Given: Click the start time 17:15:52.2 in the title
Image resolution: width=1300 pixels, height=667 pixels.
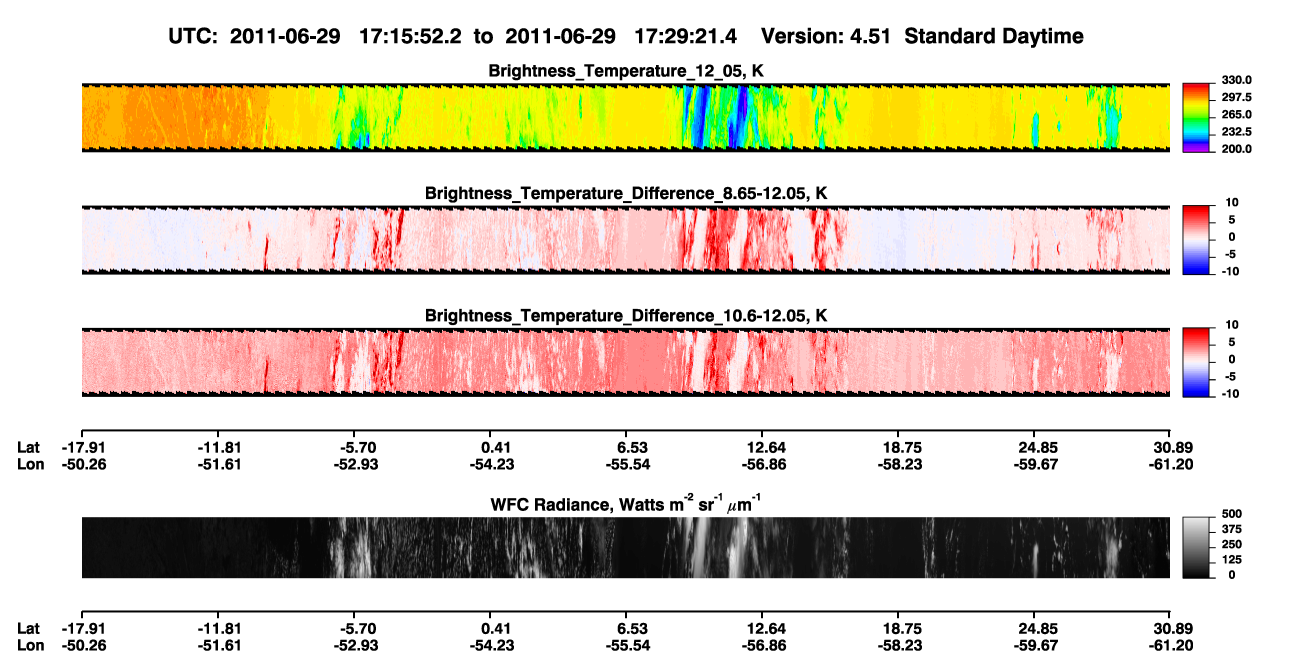Looking at the screenshot, I should tap(410, 36).
